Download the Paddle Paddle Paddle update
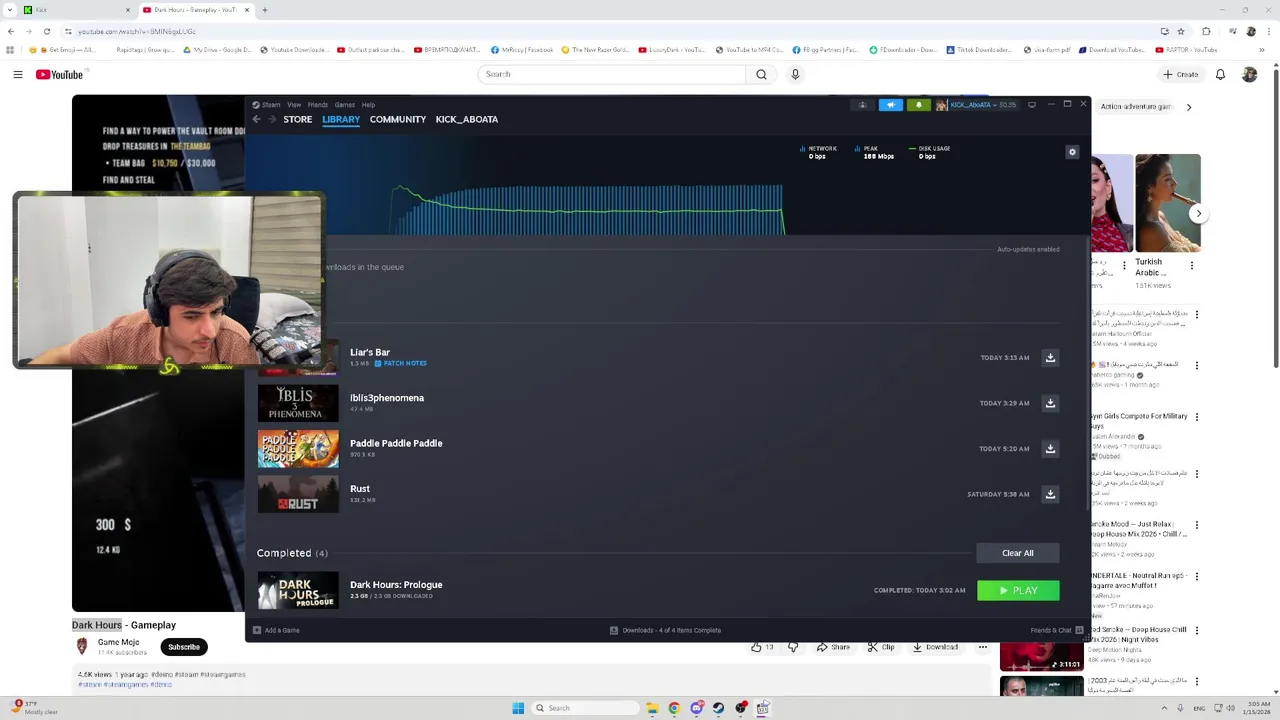Screen dimensions: 1280x720 [x=1050, y=448]
